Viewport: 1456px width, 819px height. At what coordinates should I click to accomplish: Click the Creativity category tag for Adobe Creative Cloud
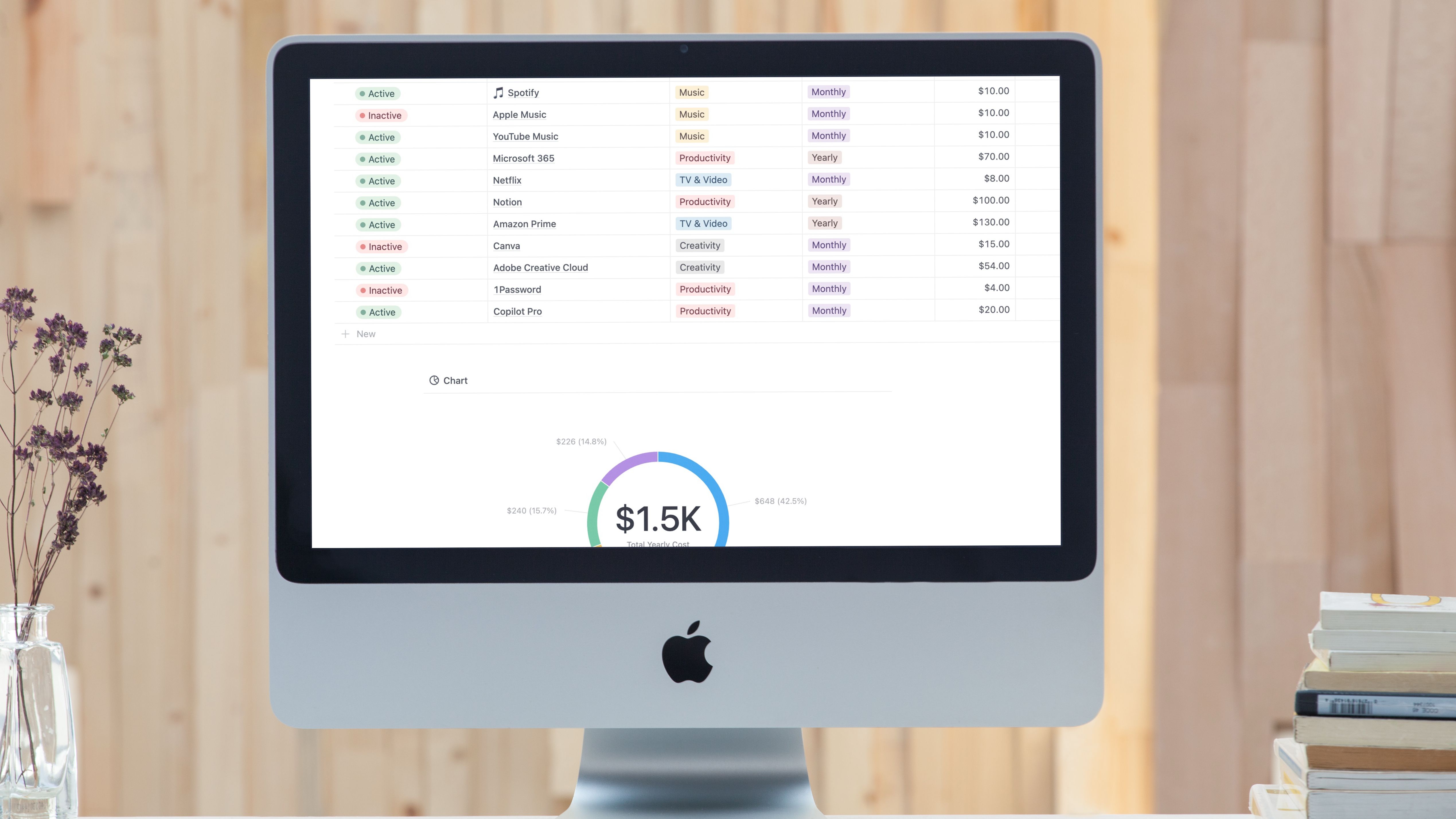[700, 266]
